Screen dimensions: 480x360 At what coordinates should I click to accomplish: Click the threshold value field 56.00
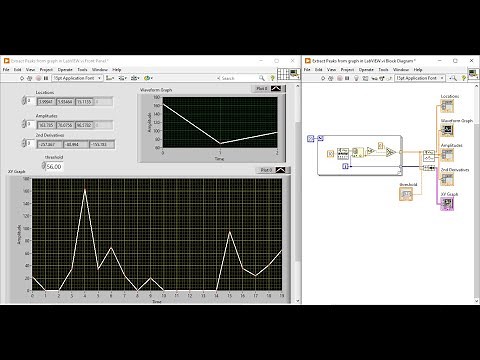(x=54, y=166)
